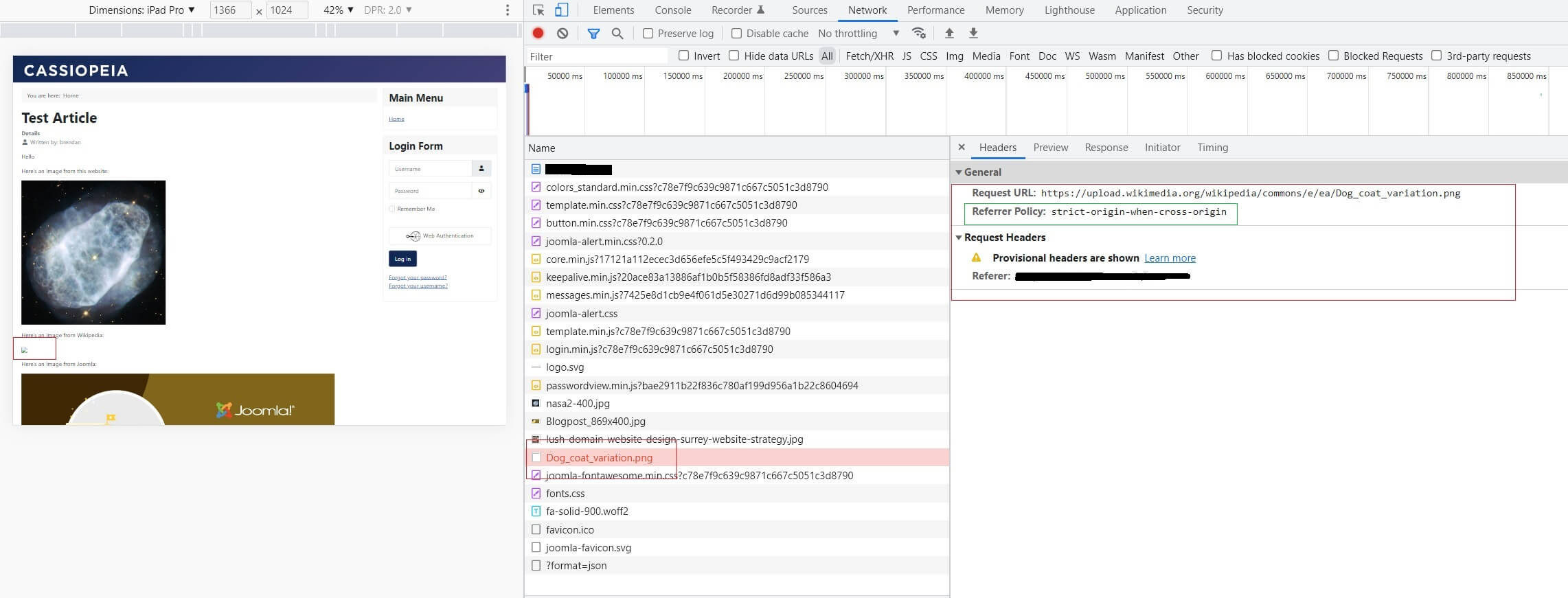Activate the inspect element picker icon

[x=538, y=10]
